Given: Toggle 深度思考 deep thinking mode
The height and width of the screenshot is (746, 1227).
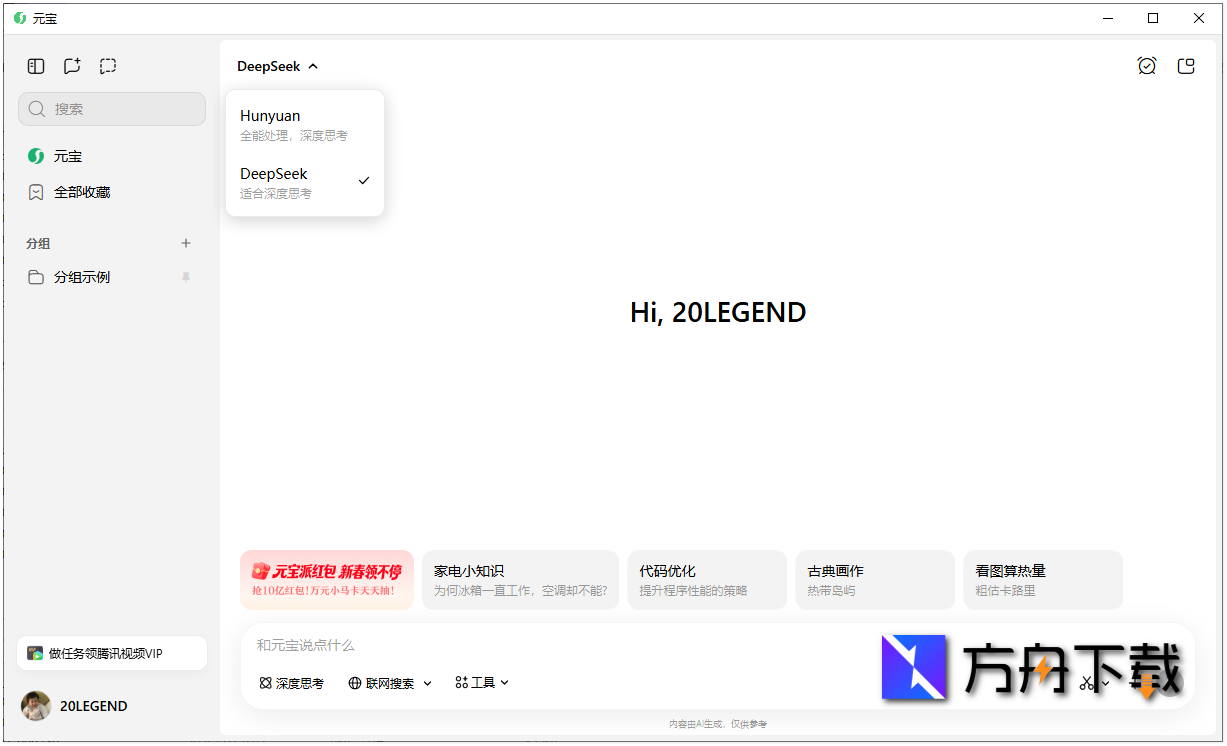Looking at the screenshot, I should (292, 683).
